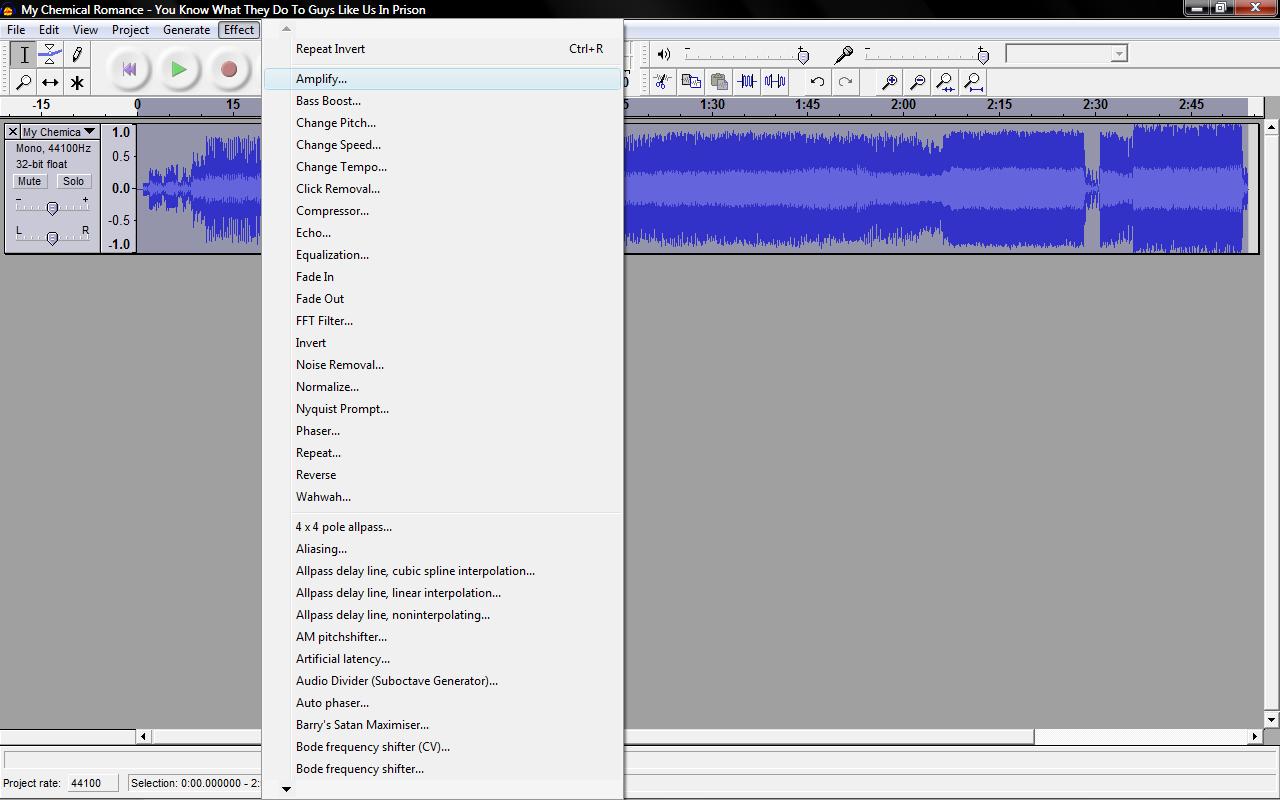Open the My Chemica track dropdown menu
The image size is (1280, 800).
pyautogui.click(x=59, y=132)
